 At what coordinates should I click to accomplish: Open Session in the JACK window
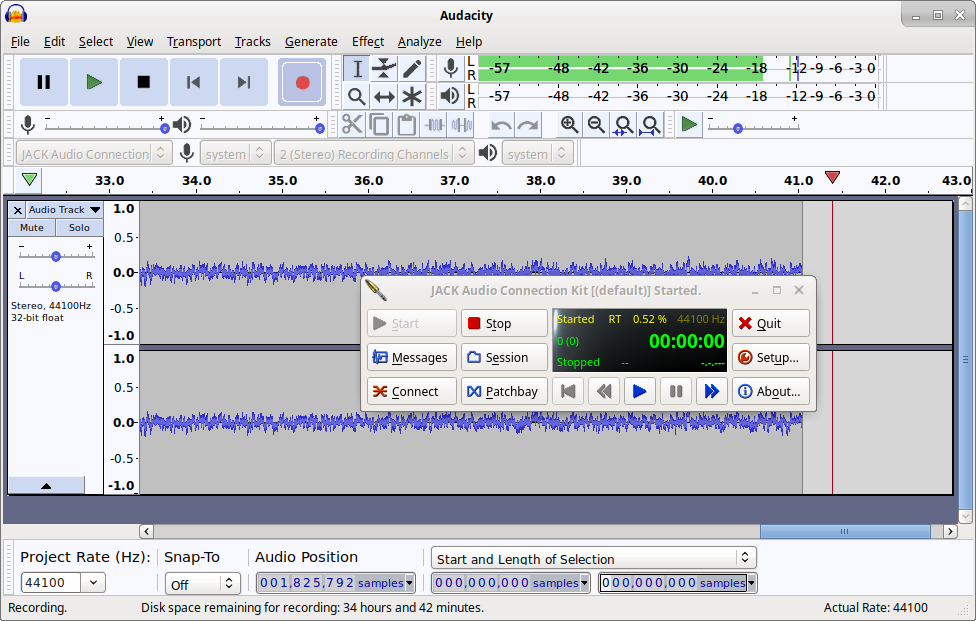504,357
